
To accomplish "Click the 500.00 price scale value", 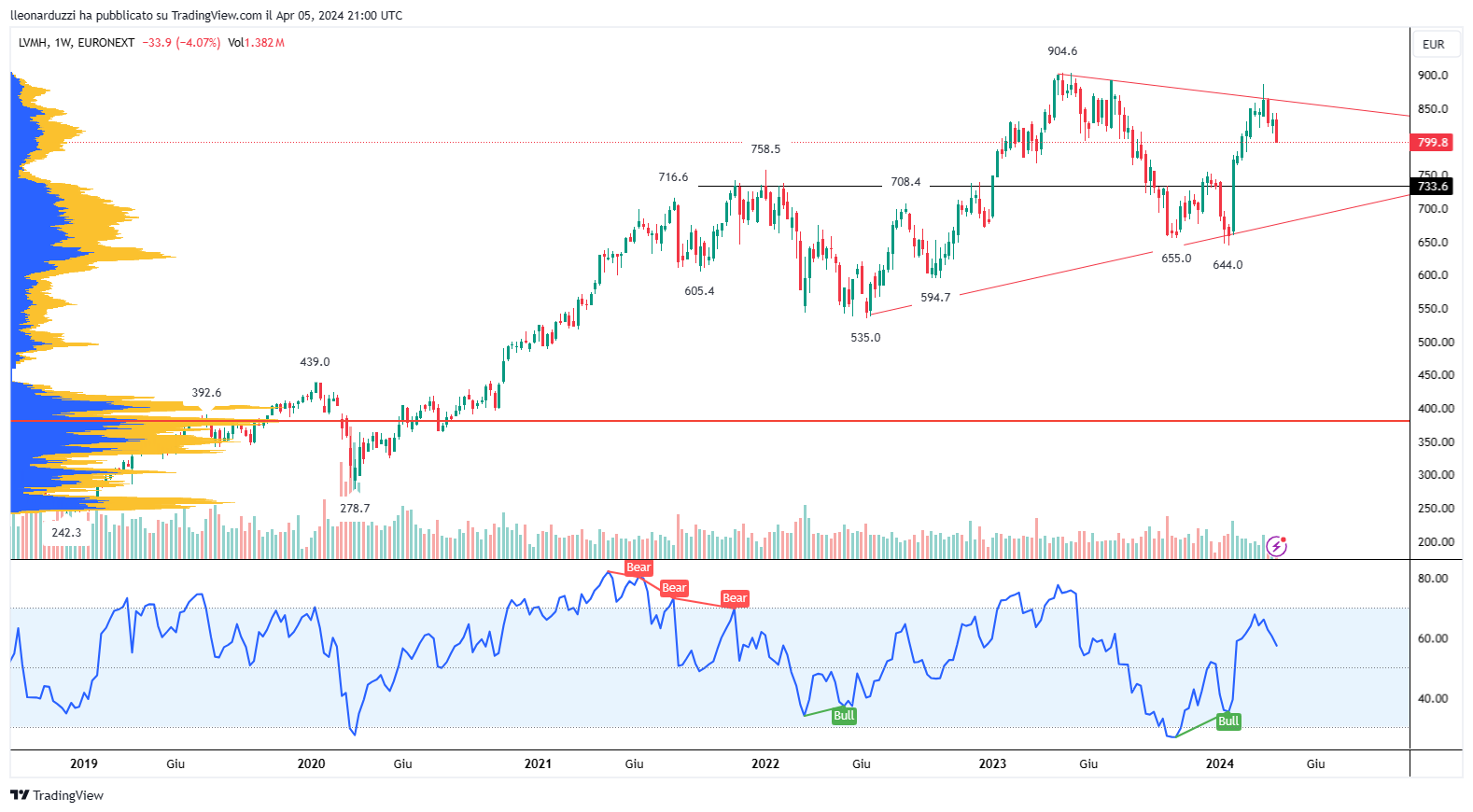I will (x=1436, y=343).
